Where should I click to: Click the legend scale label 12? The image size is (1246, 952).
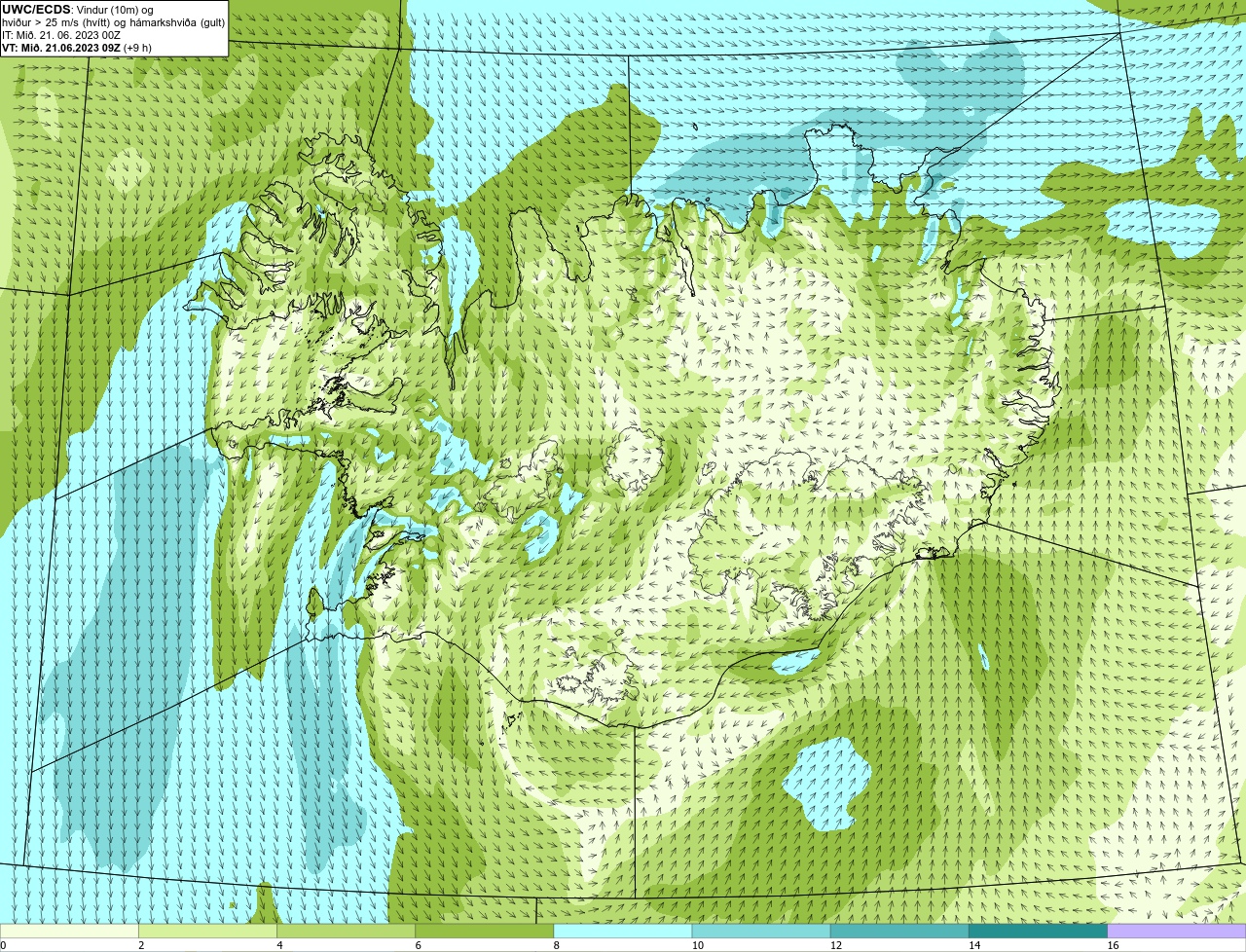pyautogui.click(x=836, y=945)
